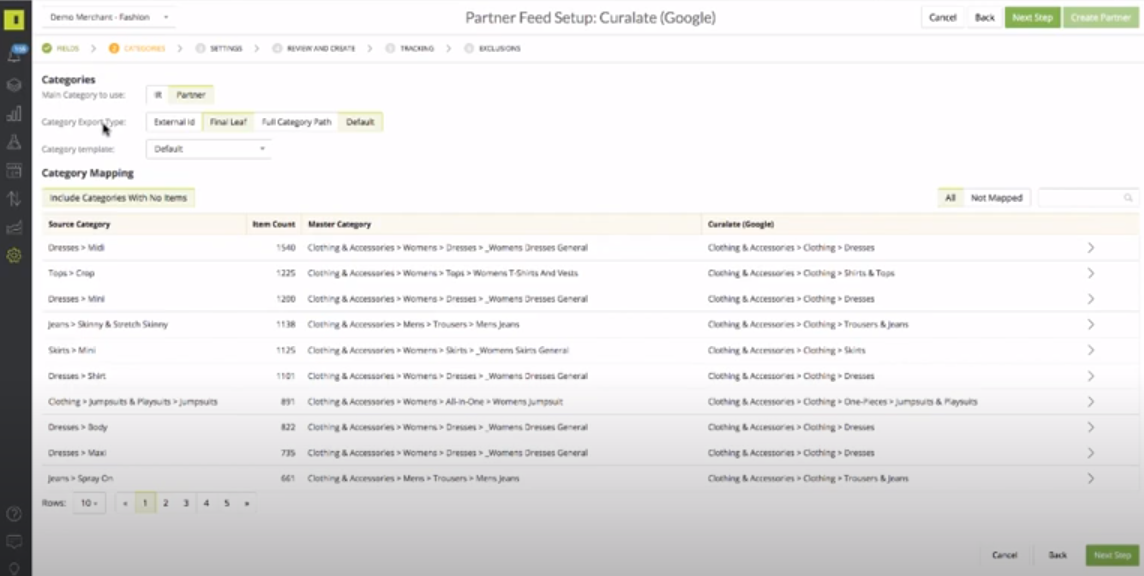Open the Demo Merchant - Fashion dropdown
Viewport: 1144px width, 576px height.
(109, 17)
